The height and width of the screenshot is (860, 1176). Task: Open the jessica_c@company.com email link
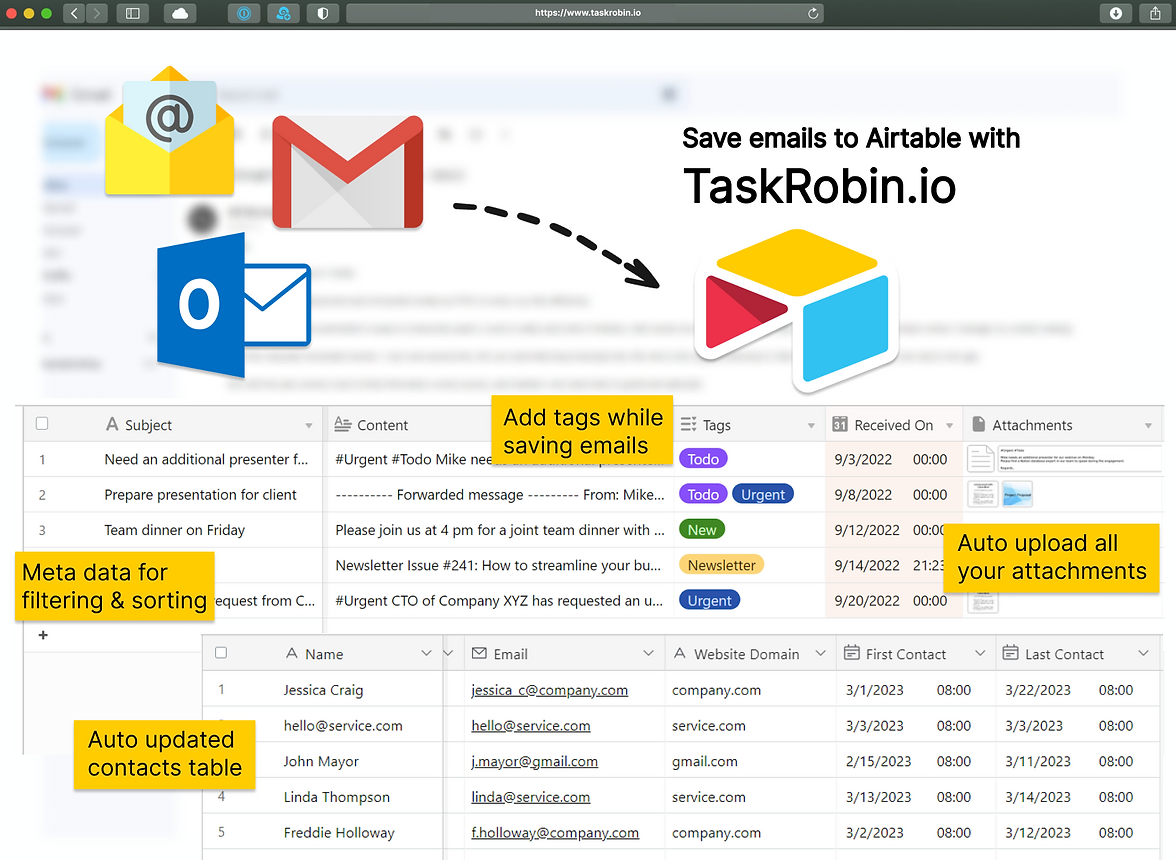549,689
